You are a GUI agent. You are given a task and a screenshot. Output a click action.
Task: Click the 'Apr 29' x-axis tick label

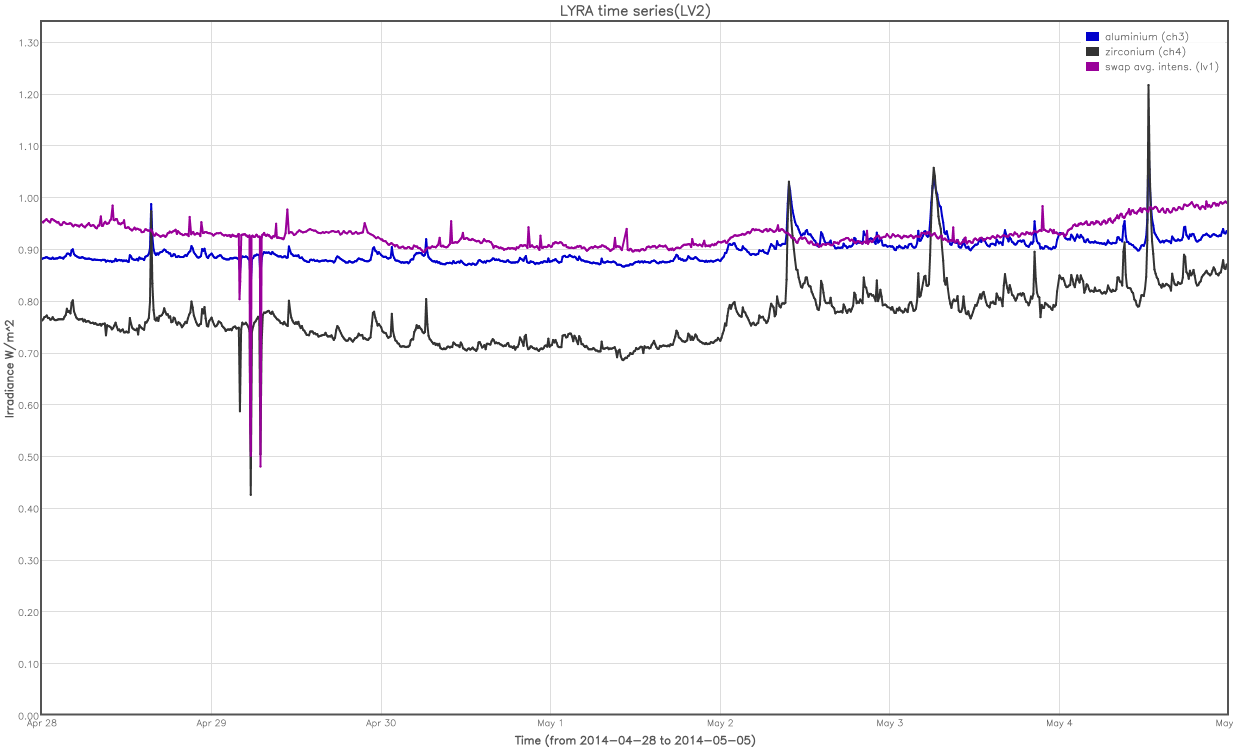coord(211,723)
